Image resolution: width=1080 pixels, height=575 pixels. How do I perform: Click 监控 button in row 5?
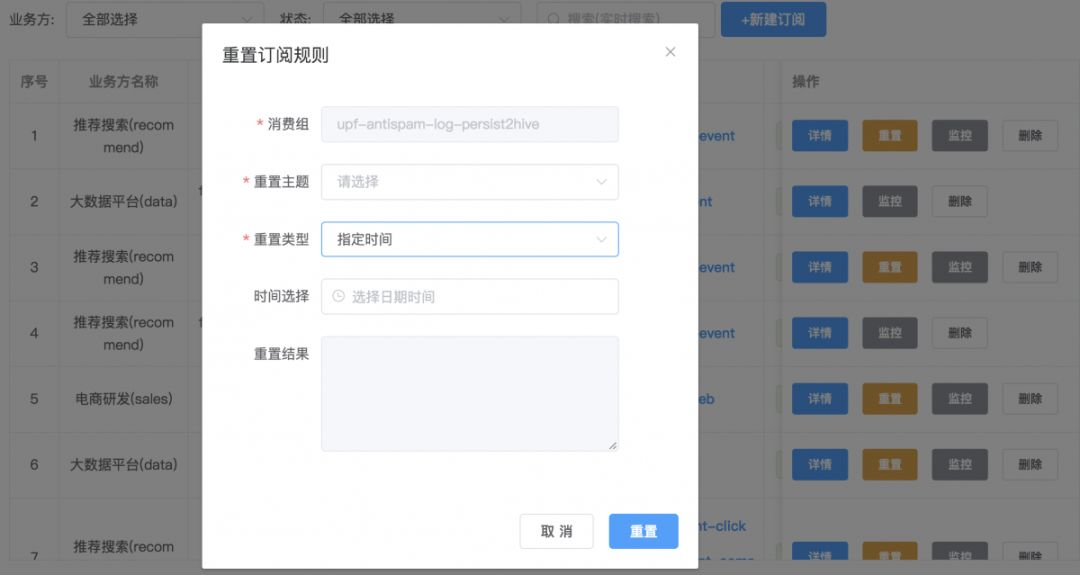point(959,399)
